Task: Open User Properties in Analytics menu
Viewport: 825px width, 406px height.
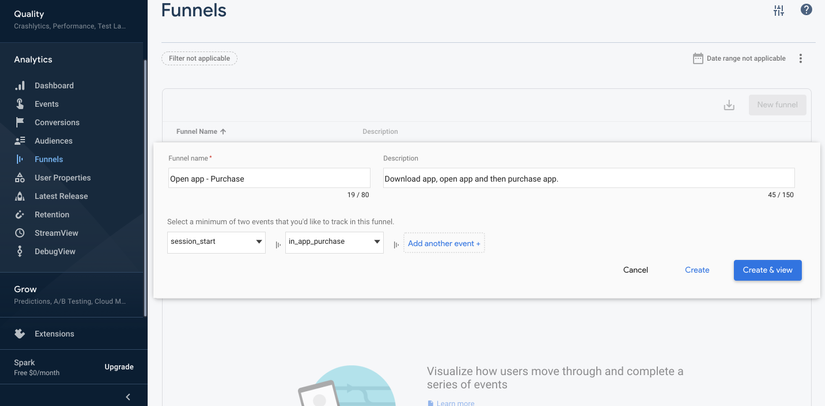Action: 62,178
